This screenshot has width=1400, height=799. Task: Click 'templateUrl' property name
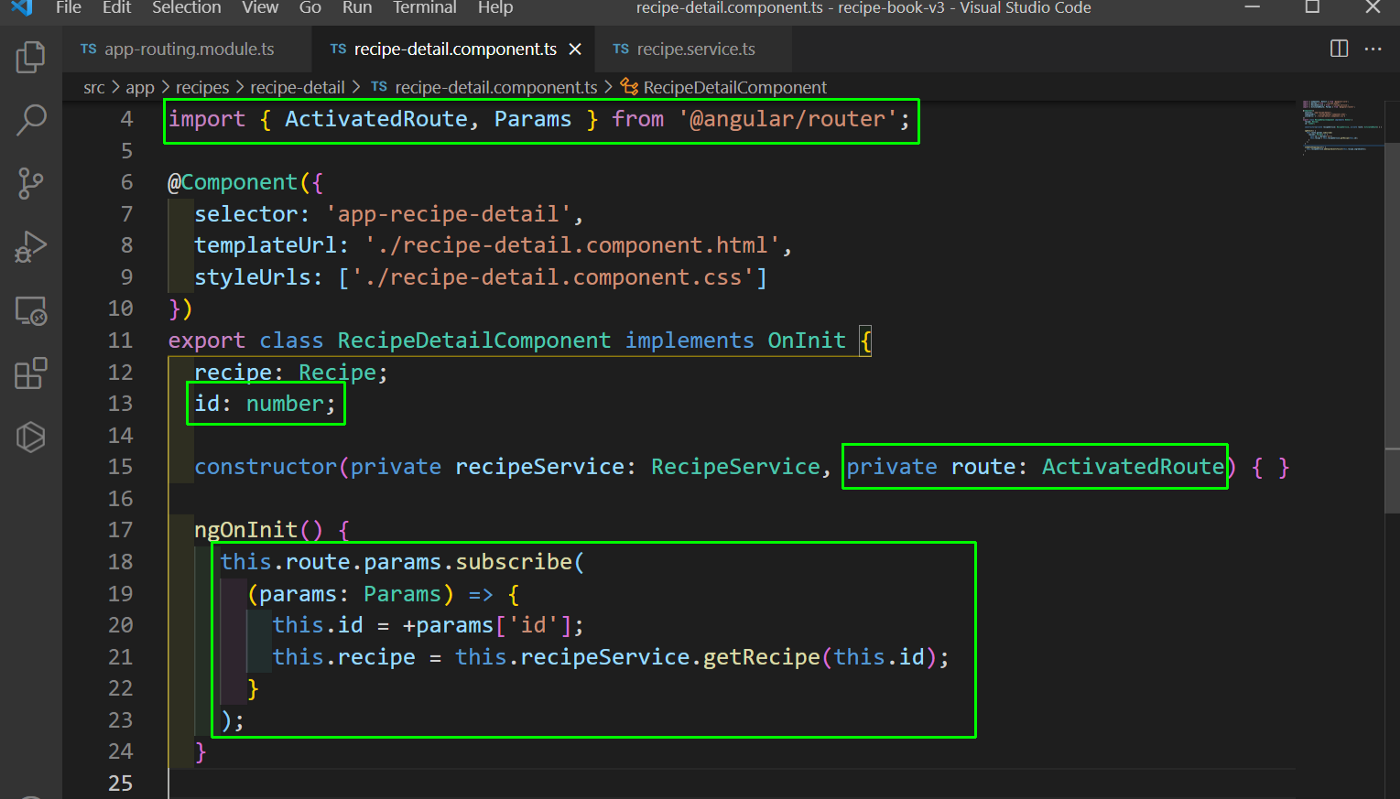265,245
